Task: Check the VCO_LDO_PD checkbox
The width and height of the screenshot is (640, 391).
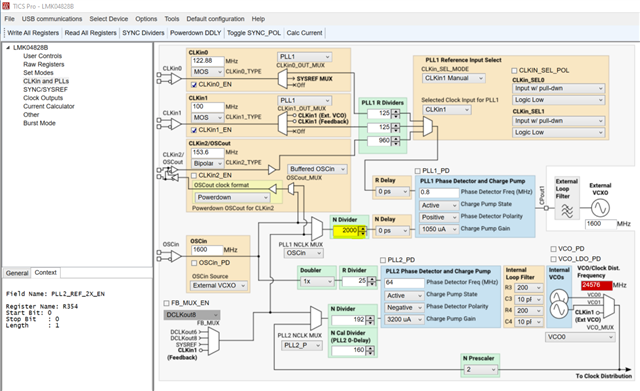Action: click(553, 259)
